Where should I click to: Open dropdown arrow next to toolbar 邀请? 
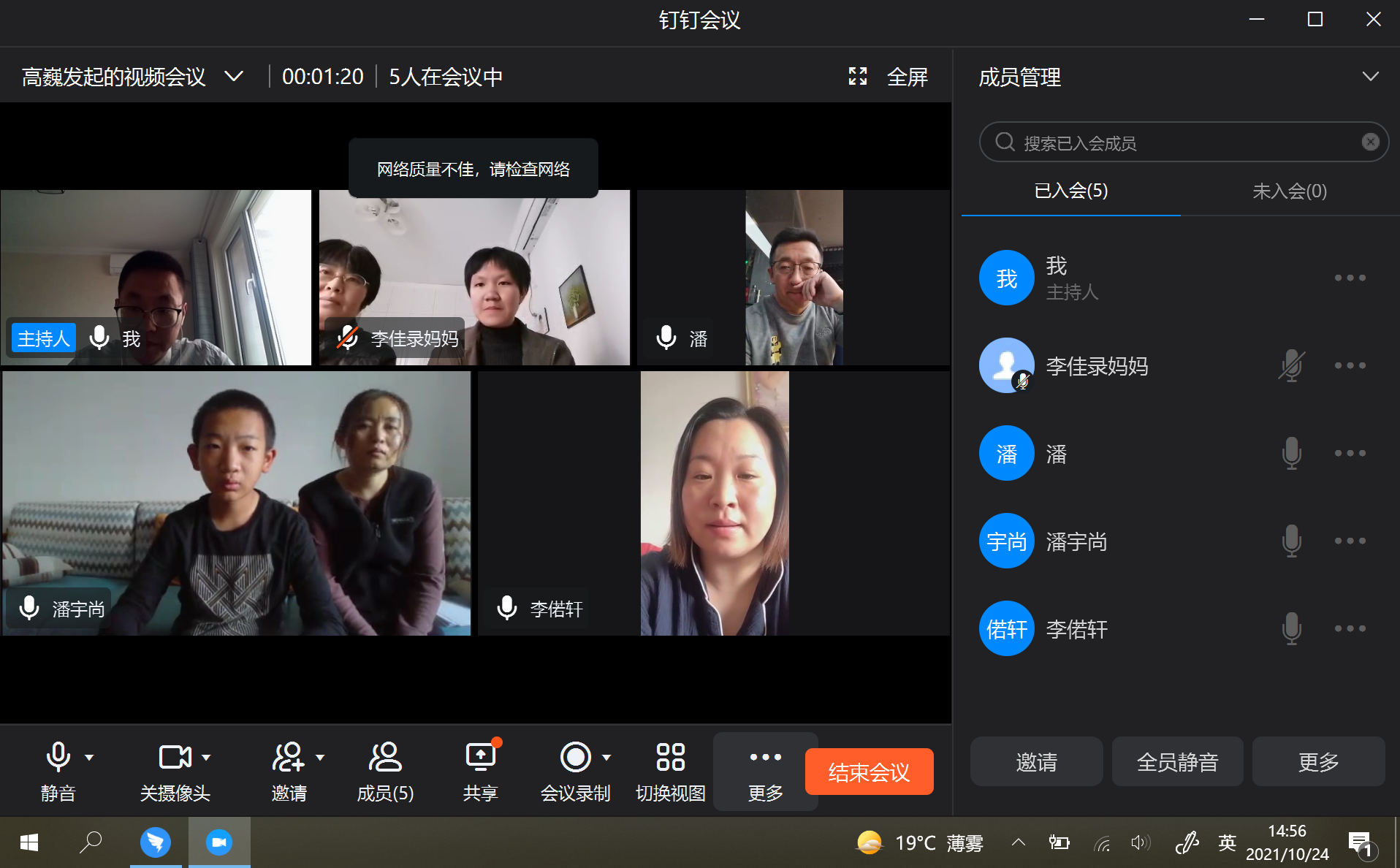320,758
